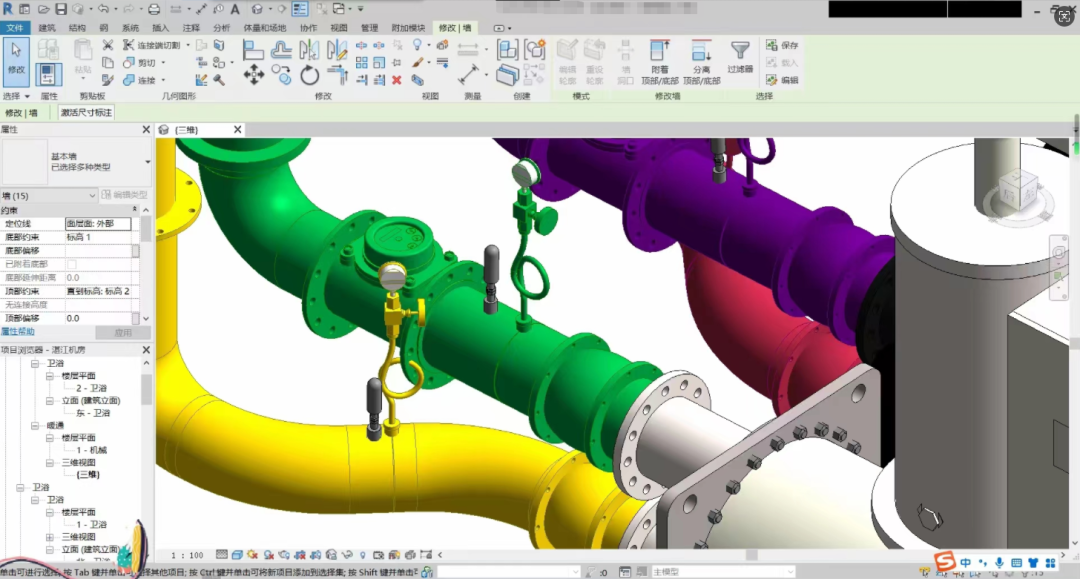Image resolution: width=1080 pixels, height=579 pixels.
Task: Open the wall type selector dropdown
Action: click(x=147, y=162)
